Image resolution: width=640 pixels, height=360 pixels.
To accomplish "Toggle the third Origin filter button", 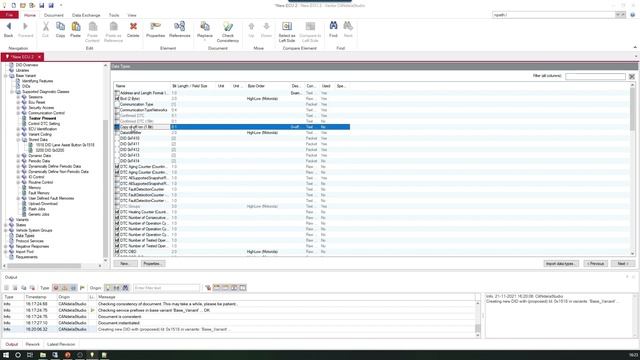I will 125,288.
